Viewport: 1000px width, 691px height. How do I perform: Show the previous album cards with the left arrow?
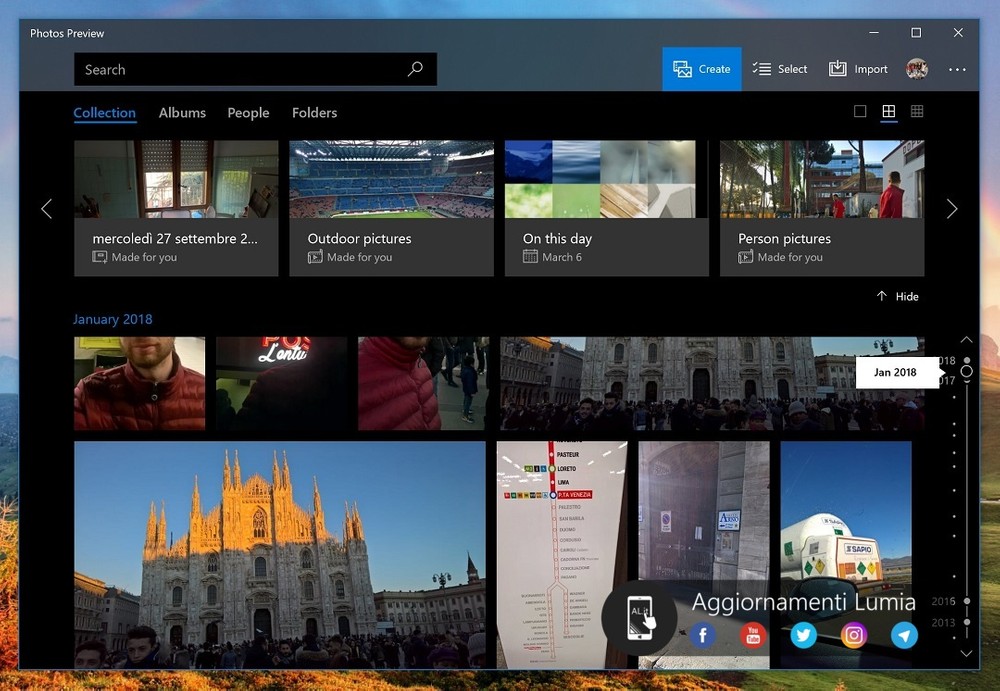[x=47, y=209]
